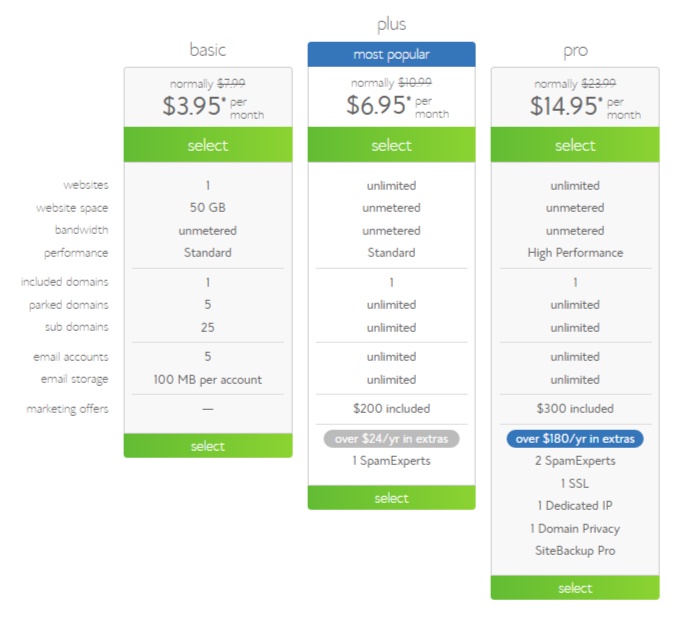Click '1 SpamExperts' under plus plan
The height and width of the screenshot is (620, 691).
pos(391,461)
